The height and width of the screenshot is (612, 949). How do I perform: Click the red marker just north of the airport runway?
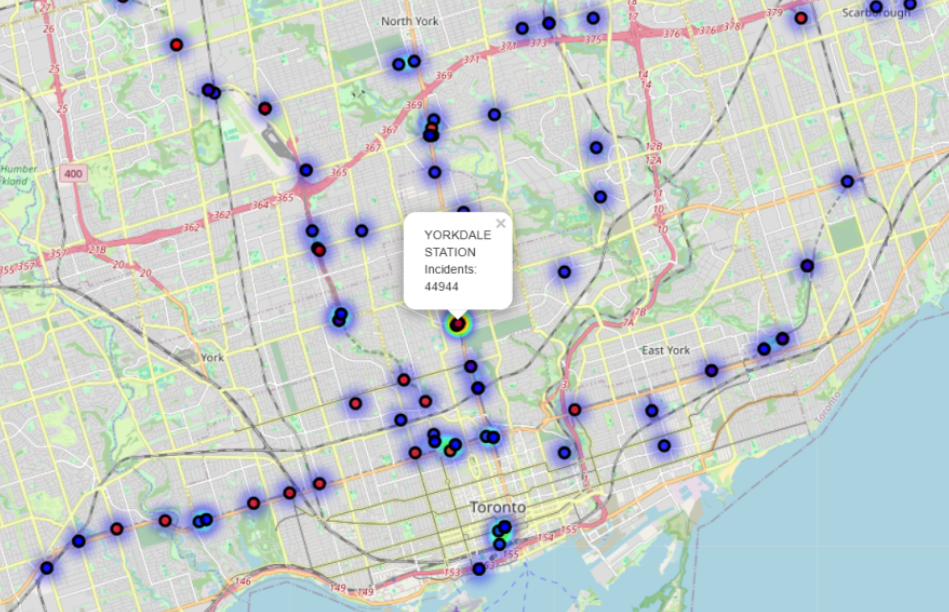point(264,108)
